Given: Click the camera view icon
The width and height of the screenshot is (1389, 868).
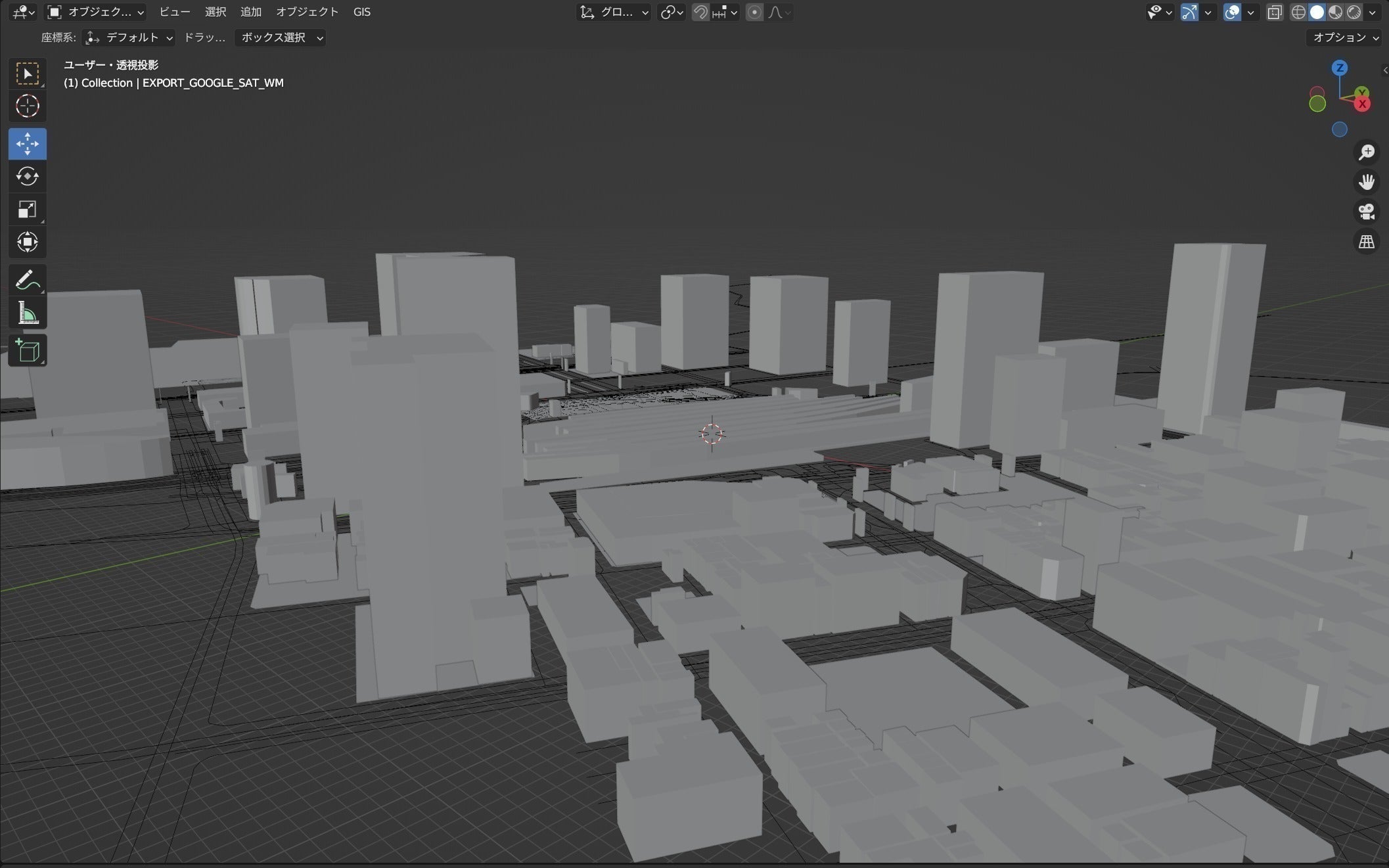Looking at the screenshot, I should [1367, 212].
